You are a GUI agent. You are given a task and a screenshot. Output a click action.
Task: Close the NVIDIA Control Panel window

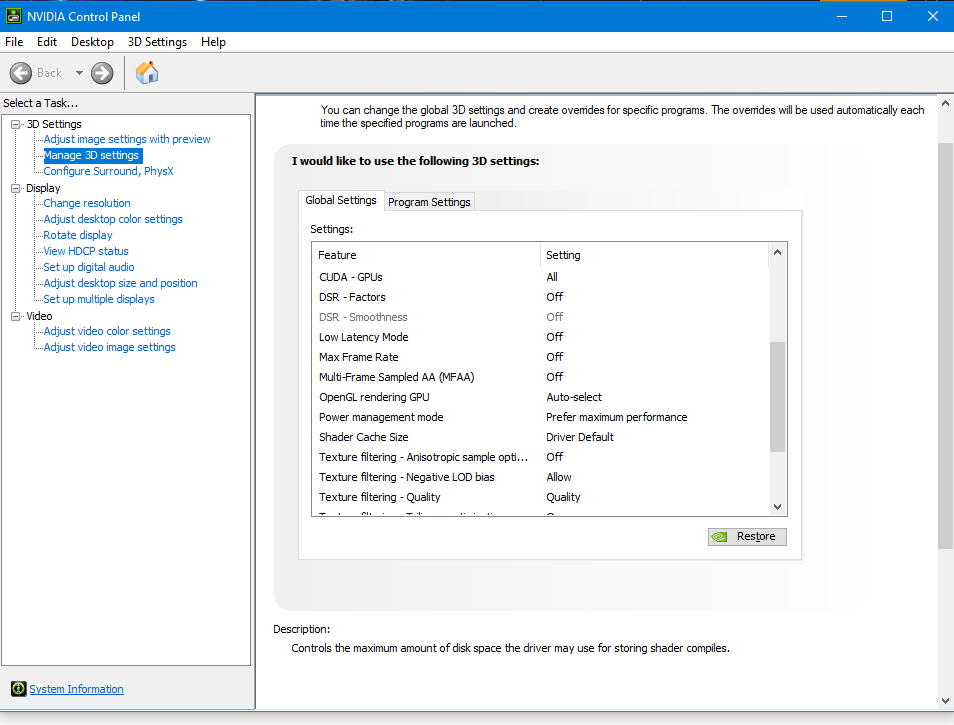click(x=932, y=16)
